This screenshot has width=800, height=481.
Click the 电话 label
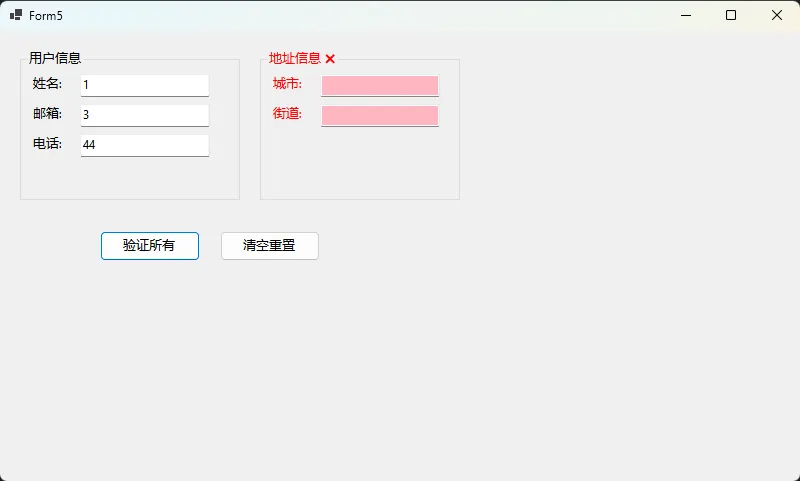(47, 144)
